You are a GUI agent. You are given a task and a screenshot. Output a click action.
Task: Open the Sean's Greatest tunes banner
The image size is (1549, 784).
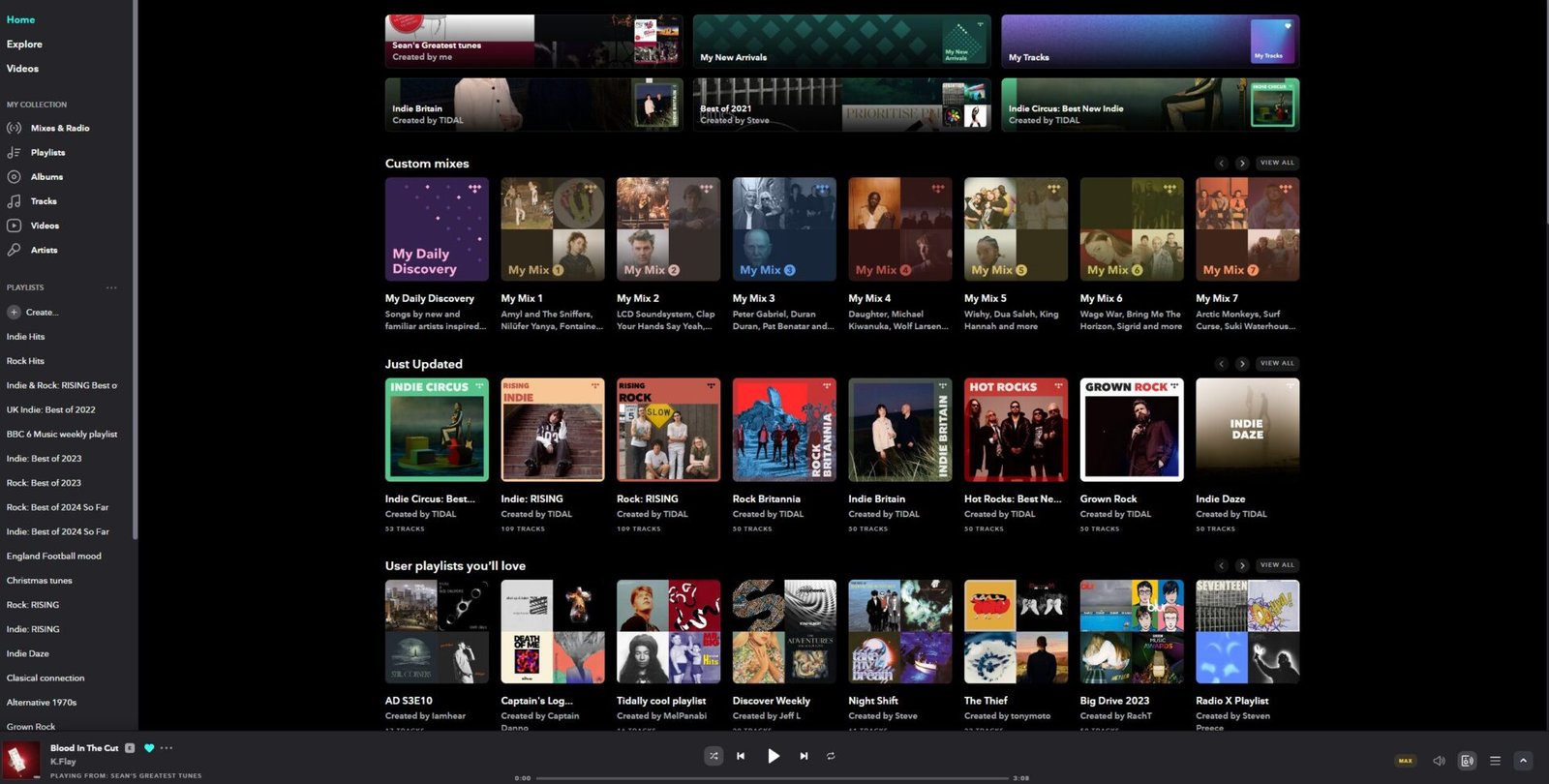[533, 41]
